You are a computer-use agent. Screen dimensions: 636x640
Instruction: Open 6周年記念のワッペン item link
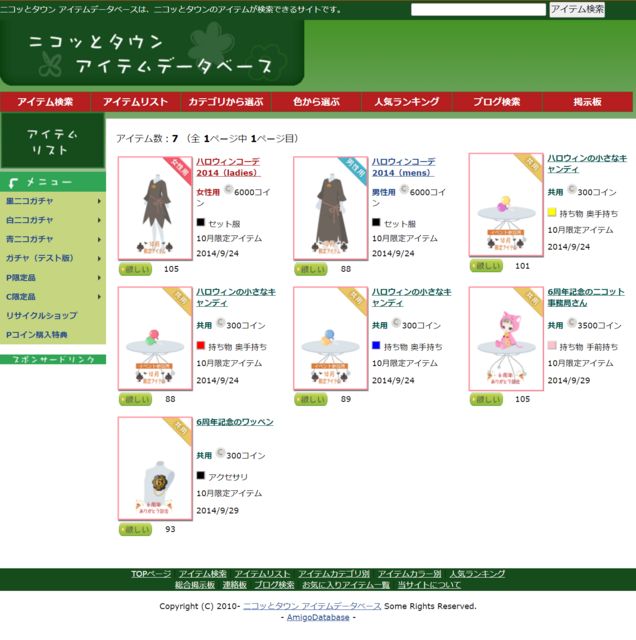(x=235, y=422)
